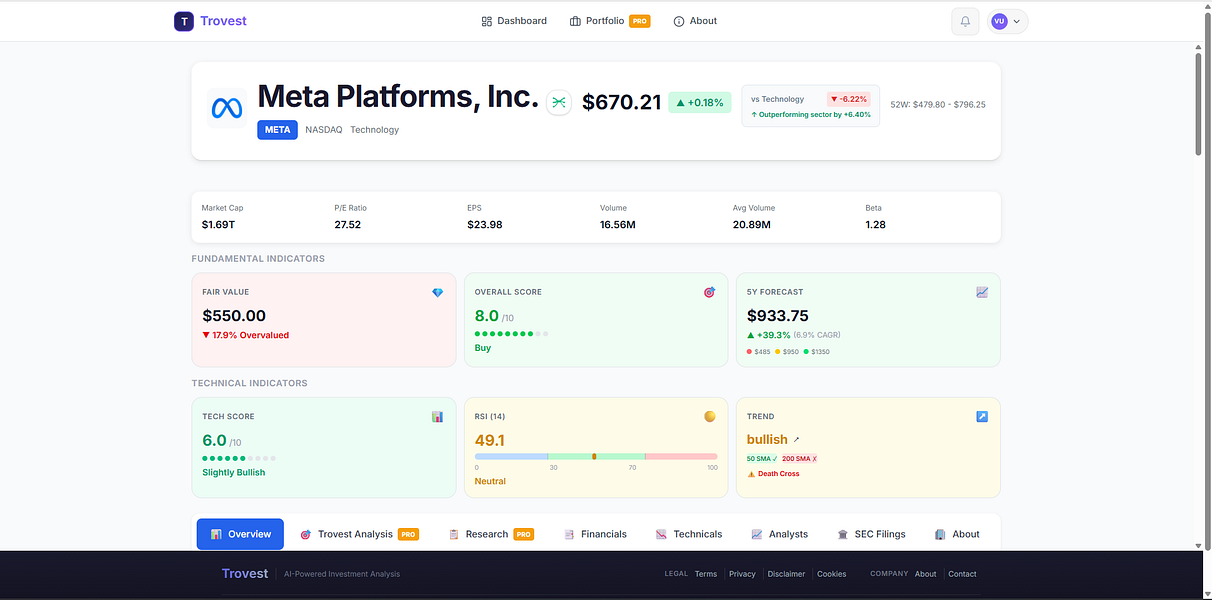
Task: Click the Meta Platforms company logo
Action: (x=227, y=108)
